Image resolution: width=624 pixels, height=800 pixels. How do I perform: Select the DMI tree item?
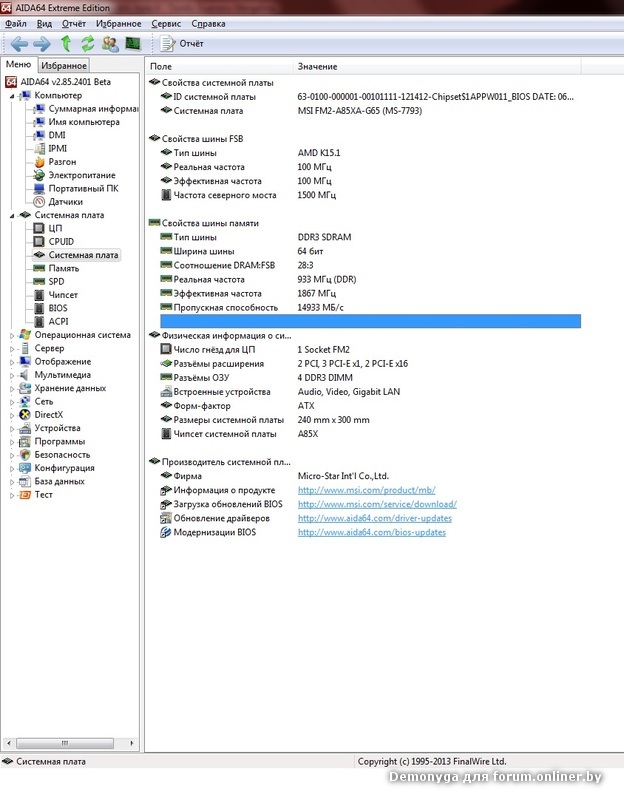(57, 135)
